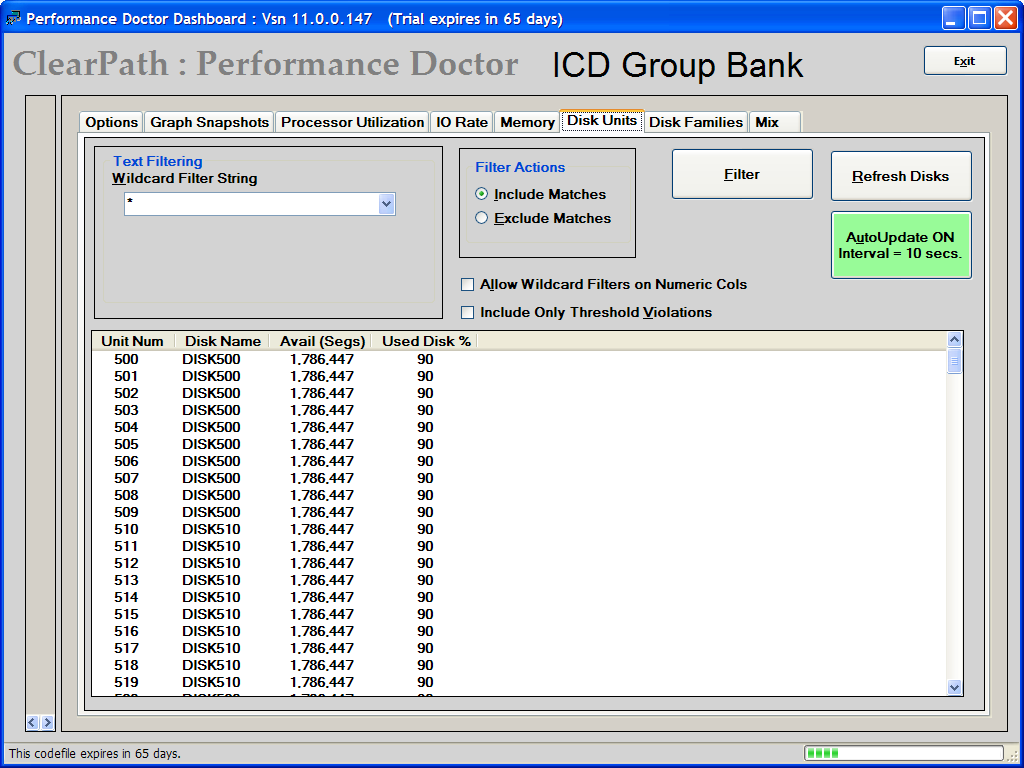
Task: Select the row for unit 515
Action: (x=519, y=614)
